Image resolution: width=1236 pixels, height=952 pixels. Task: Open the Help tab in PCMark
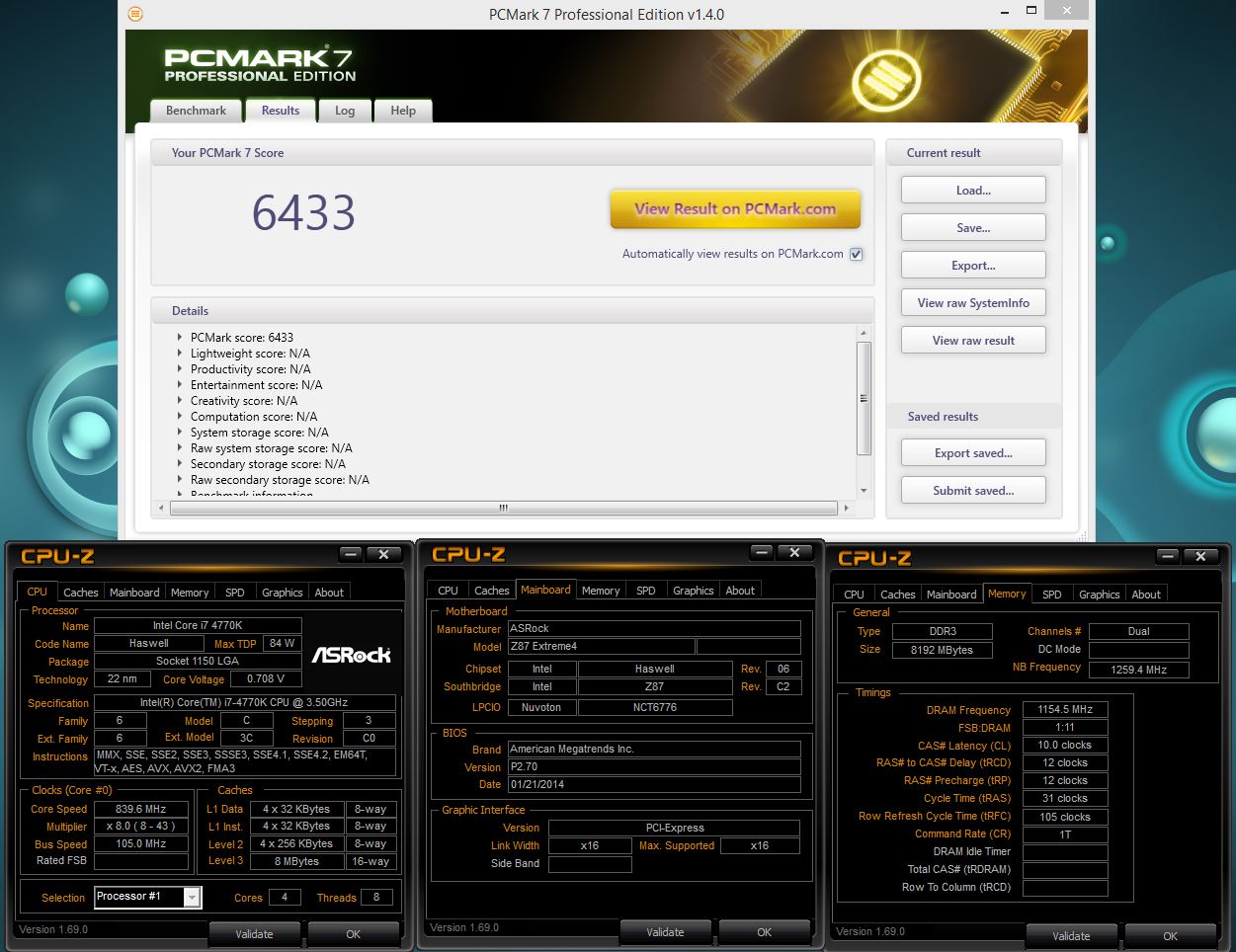coord(403,111)
